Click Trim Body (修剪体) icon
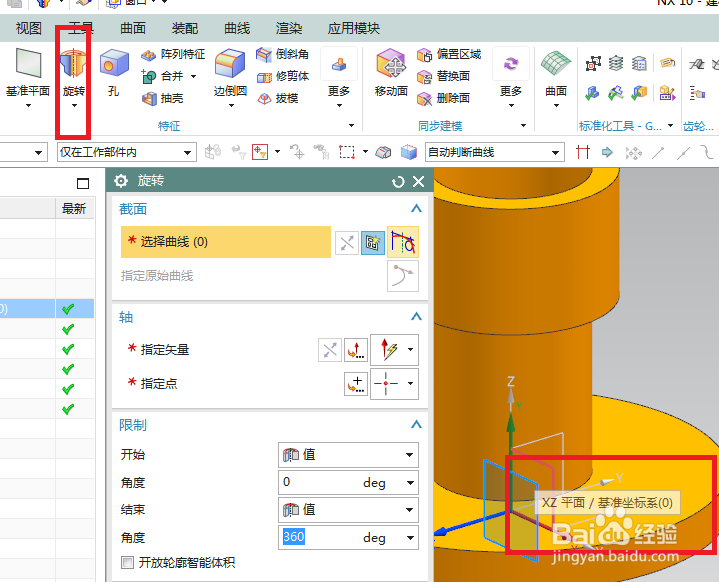 pos(264,77)
